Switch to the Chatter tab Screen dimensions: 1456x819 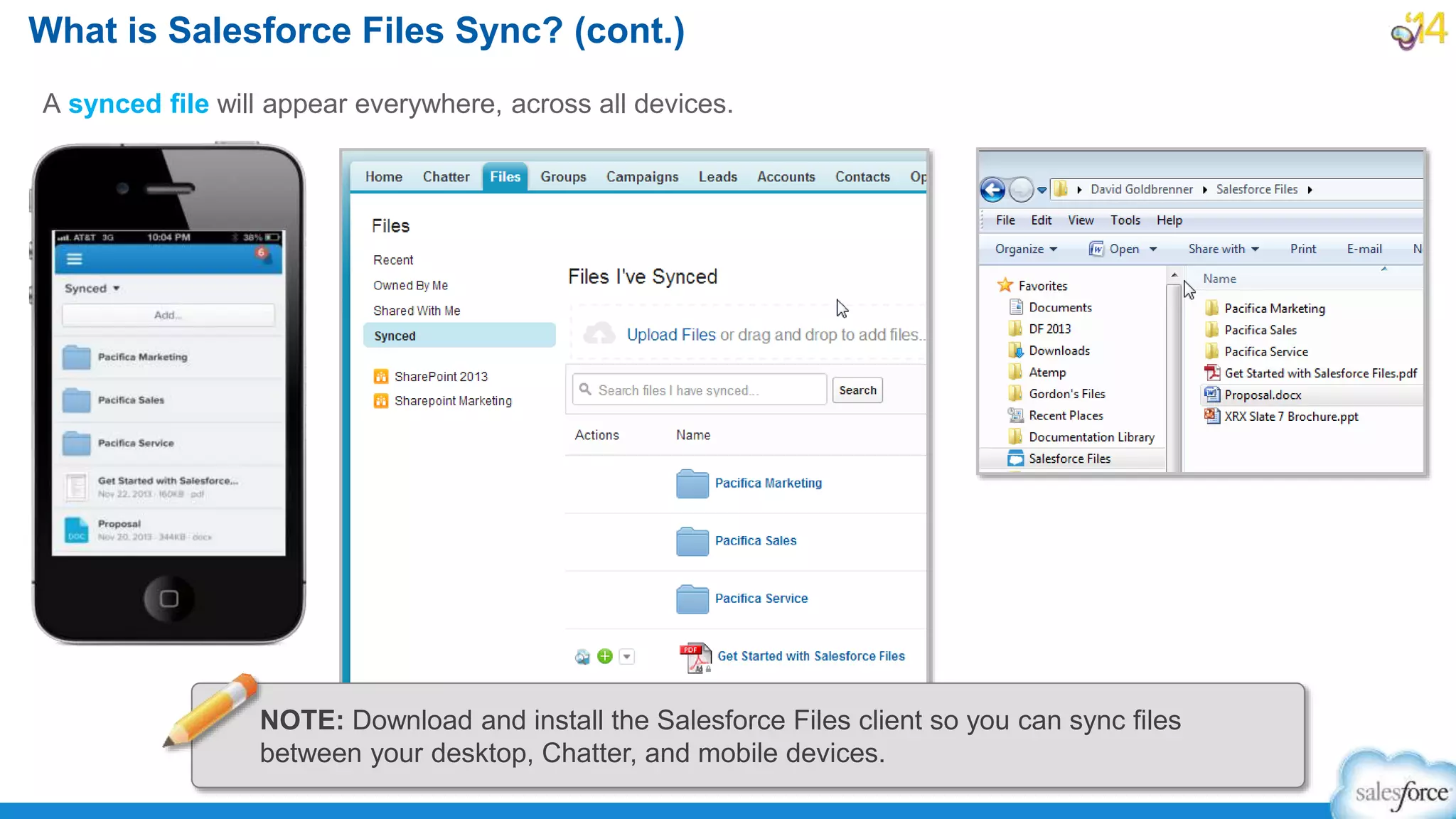coord(446,177)
